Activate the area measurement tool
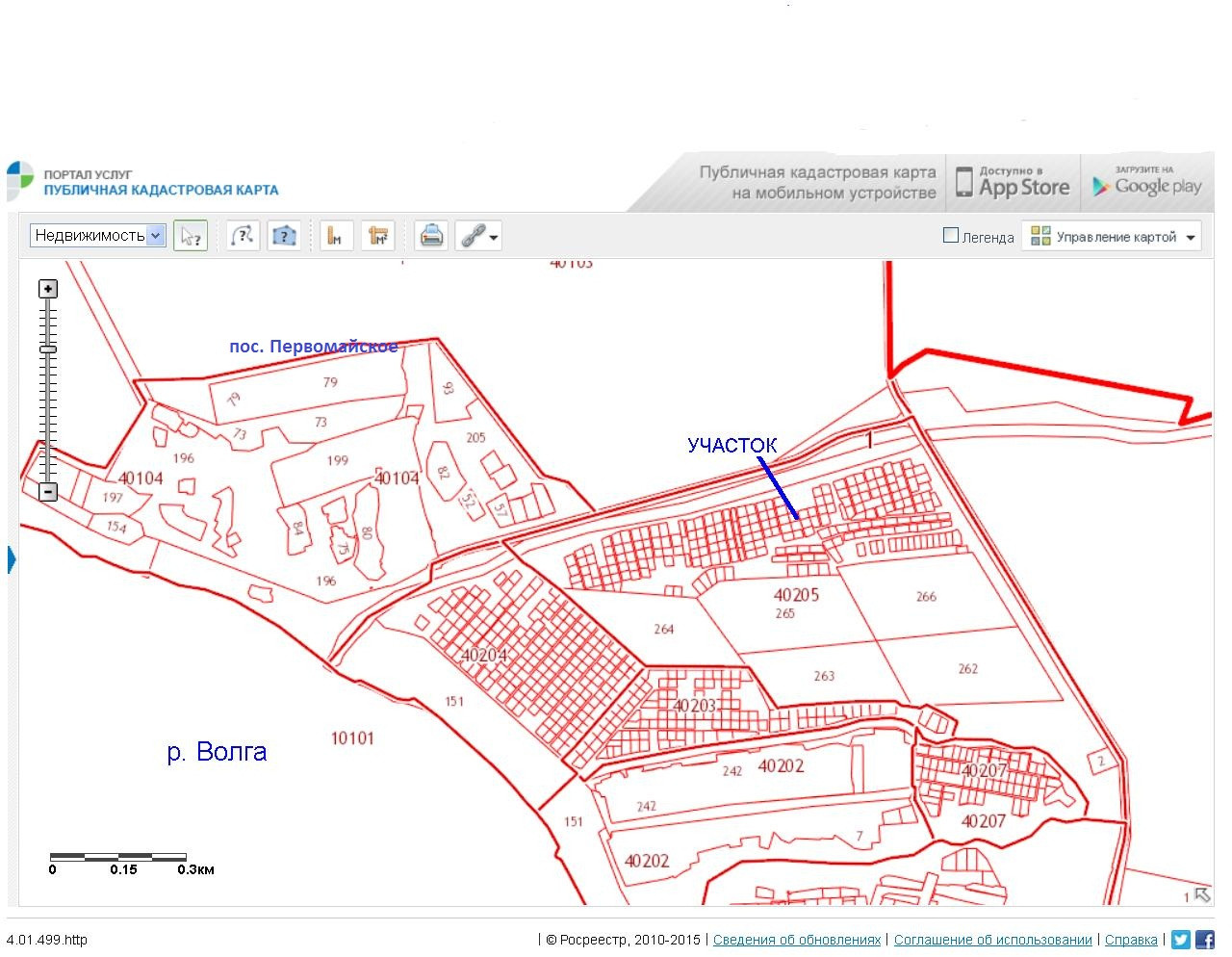Screen dimensions: 1232x957 (x=378, y=236)
